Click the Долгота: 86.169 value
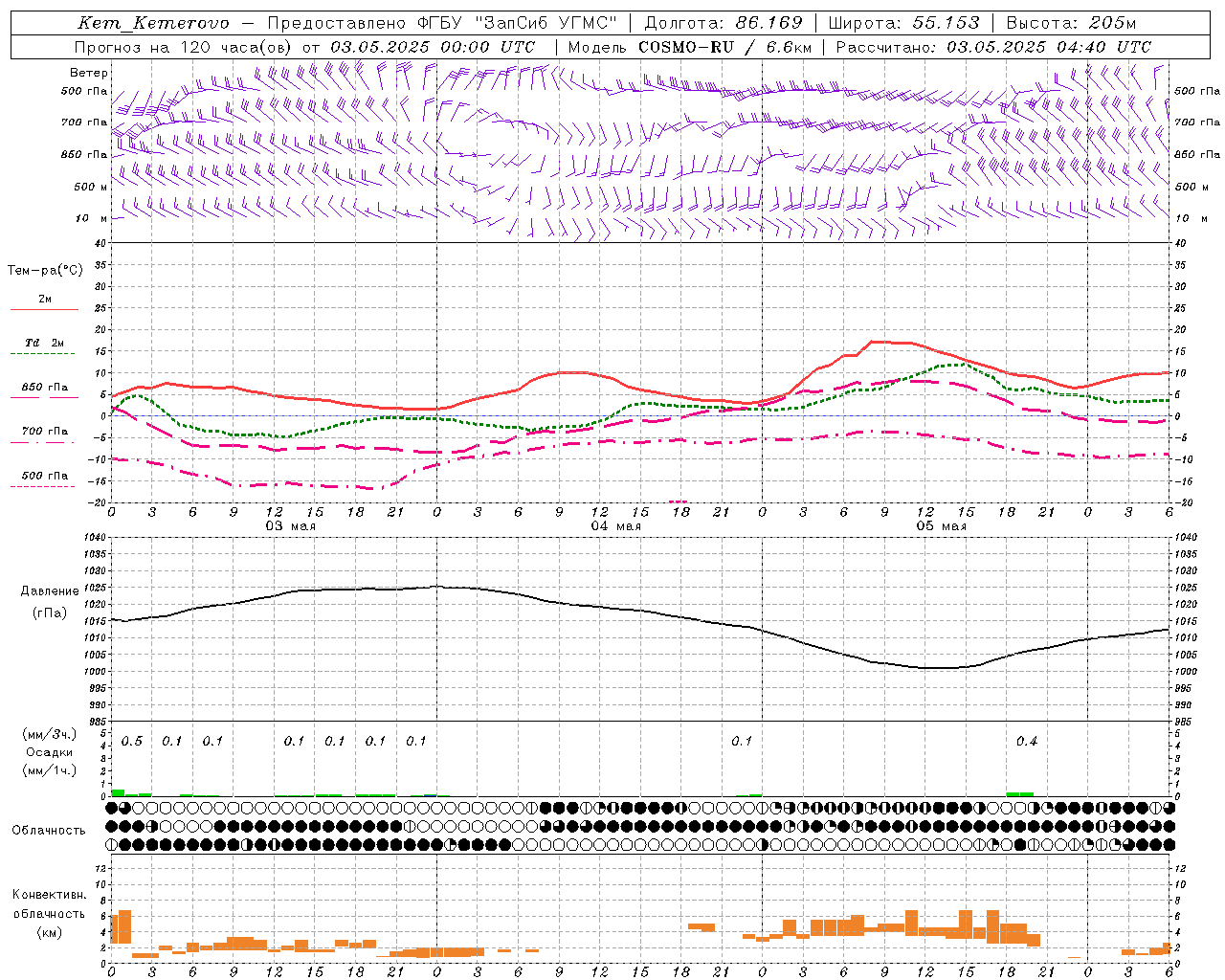1225x980 pixels. (724, 23)
